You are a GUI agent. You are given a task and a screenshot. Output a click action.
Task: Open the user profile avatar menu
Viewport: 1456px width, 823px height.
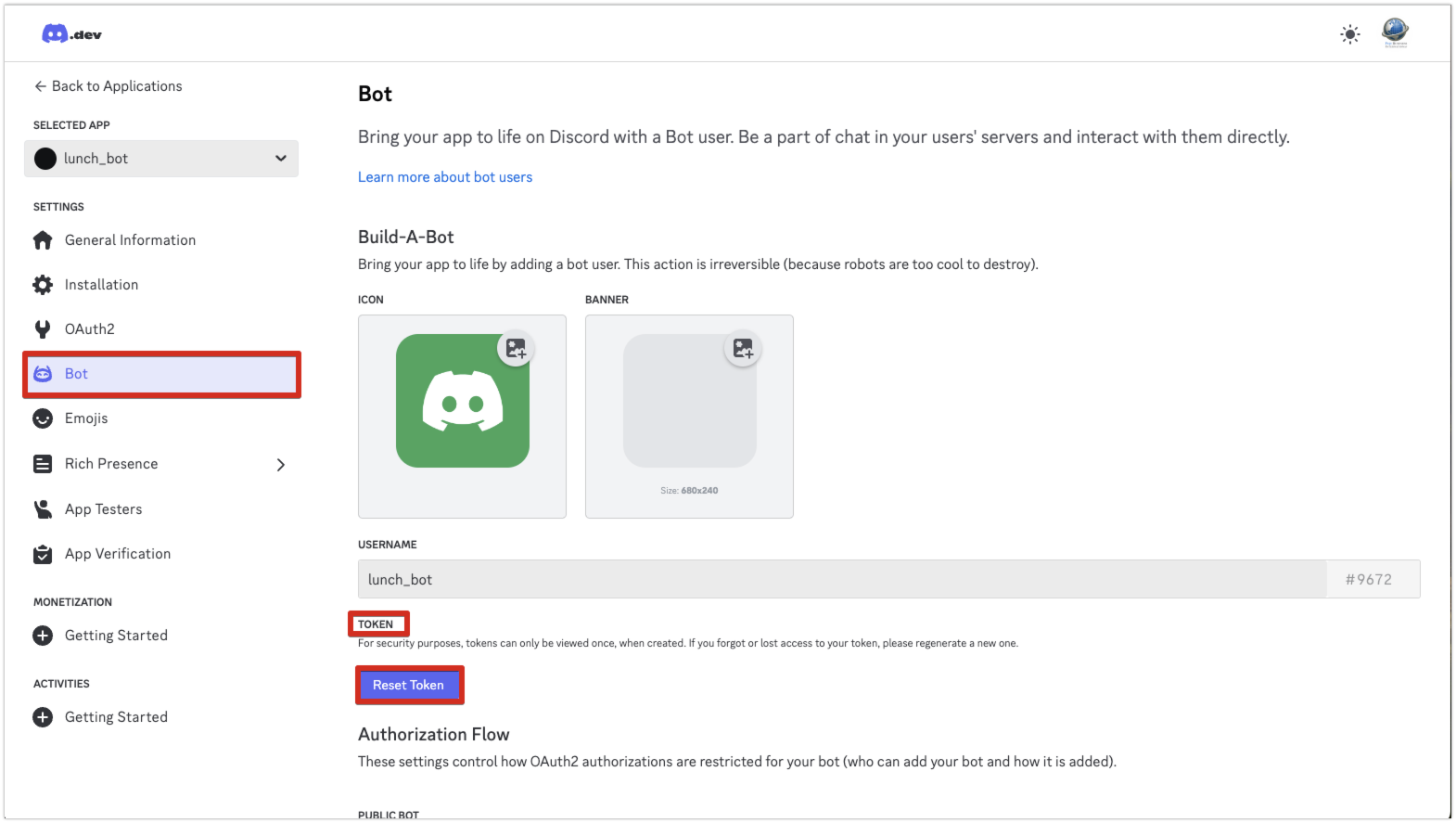coord(1395,32)
